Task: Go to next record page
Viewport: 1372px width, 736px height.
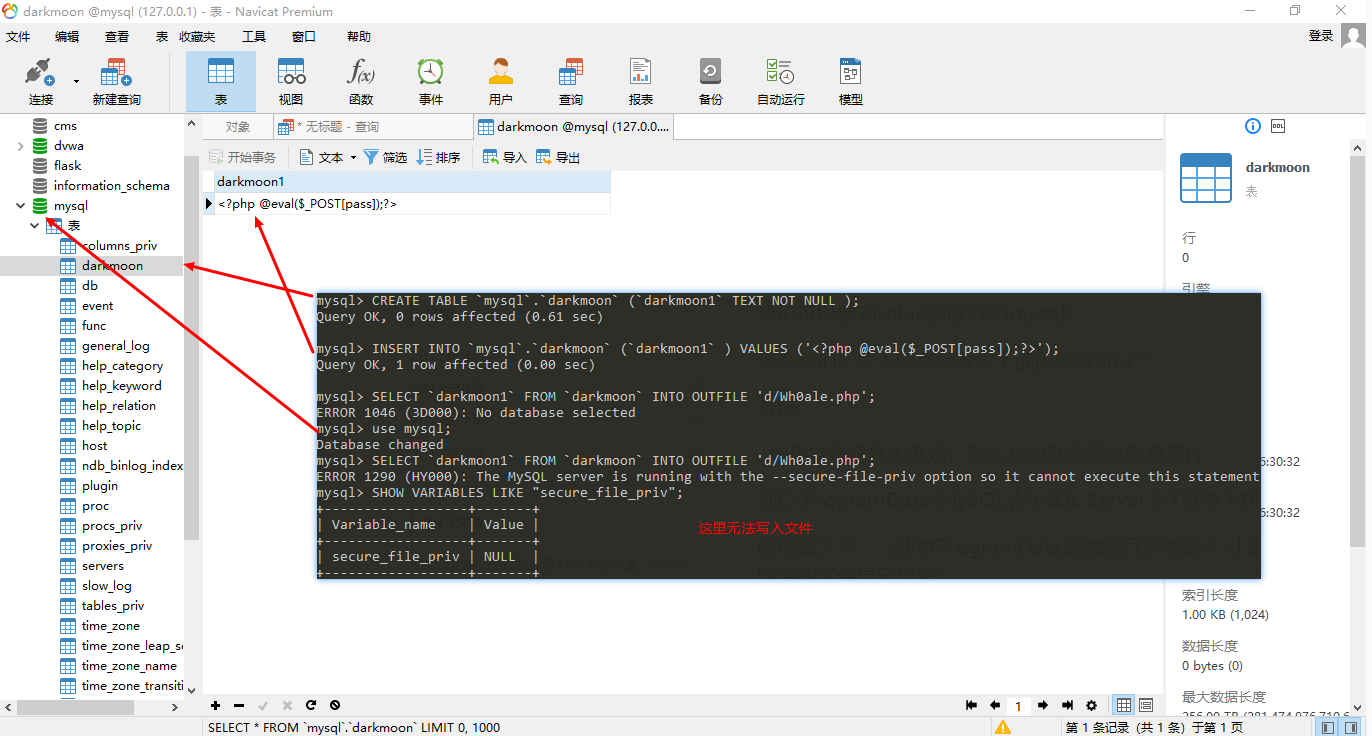Action: point(1043,705)
